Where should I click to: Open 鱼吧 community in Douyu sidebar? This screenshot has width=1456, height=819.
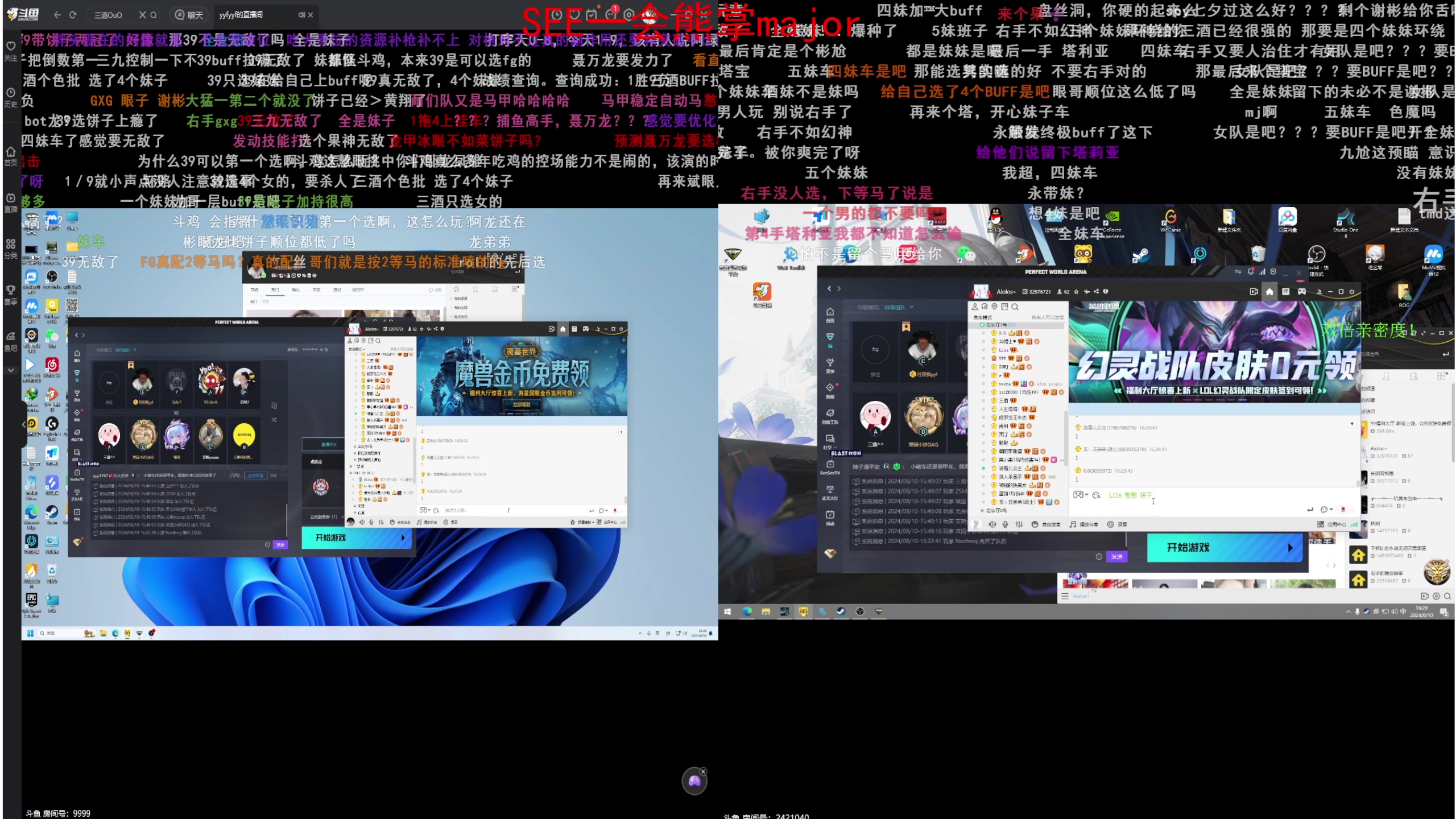click(x=10, y=341)
